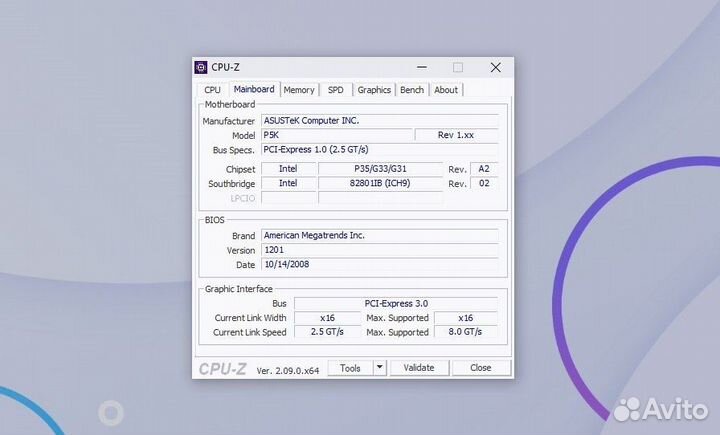720x435 pixels.
Task: Expand the Tools dropdown arrow
Action: click(379, 368)
